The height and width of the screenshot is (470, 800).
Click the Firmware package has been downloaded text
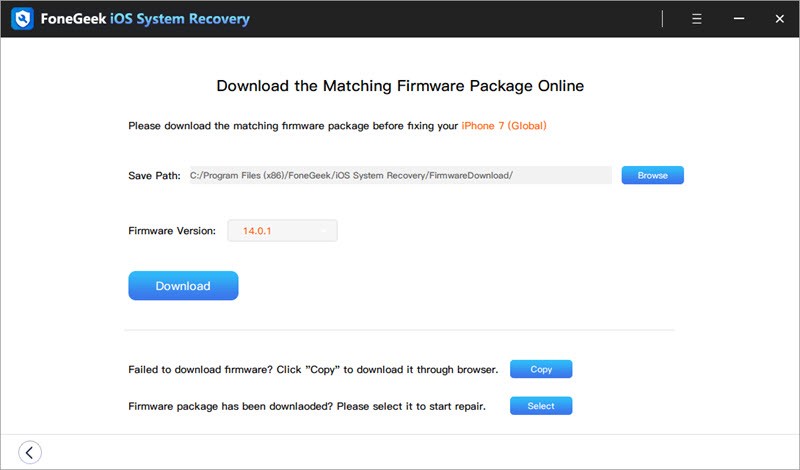tap(307, 406)
